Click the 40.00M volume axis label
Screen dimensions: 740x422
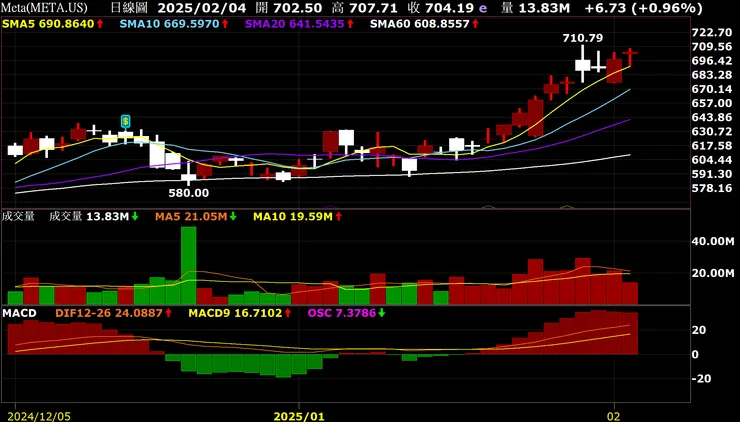[713, 241]
